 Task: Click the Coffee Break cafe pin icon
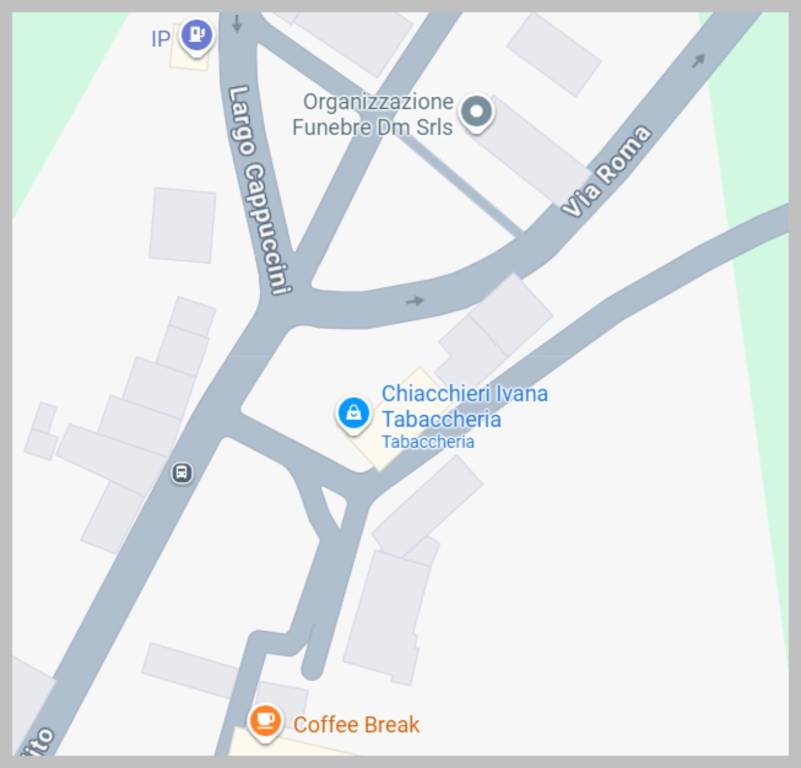265,723
